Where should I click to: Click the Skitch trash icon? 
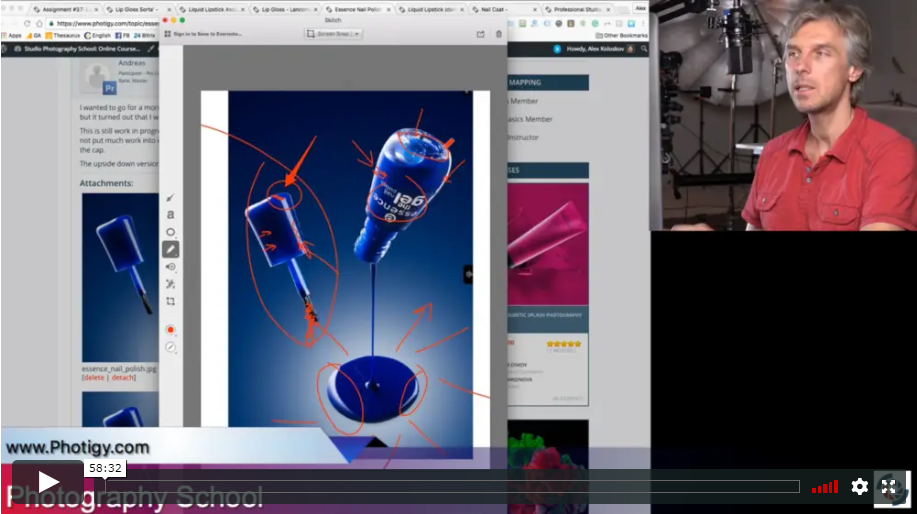(x=499, y=34)
